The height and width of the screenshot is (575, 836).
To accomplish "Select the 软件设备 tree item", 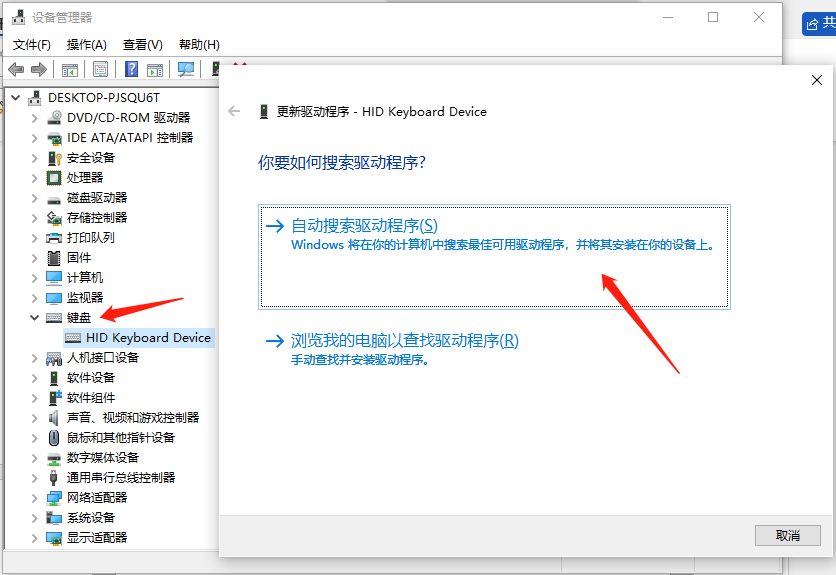I will (x=91, y=378).
